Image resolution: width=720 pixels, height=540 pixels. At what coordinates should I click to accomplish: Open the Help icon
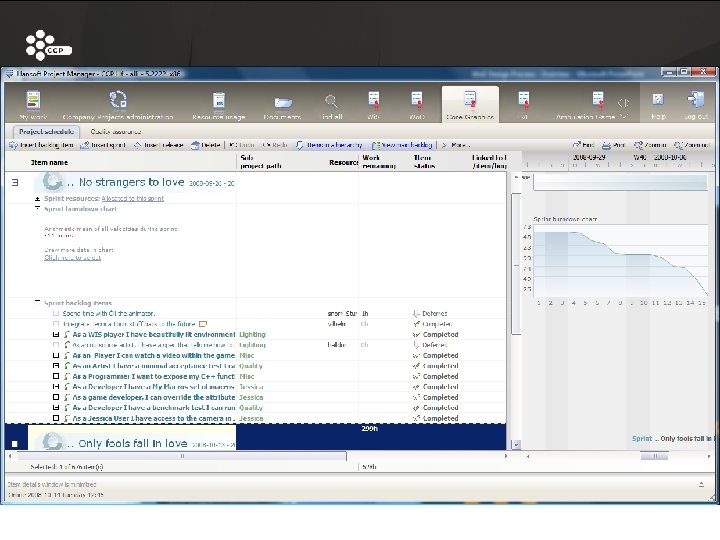pos(658,100)
